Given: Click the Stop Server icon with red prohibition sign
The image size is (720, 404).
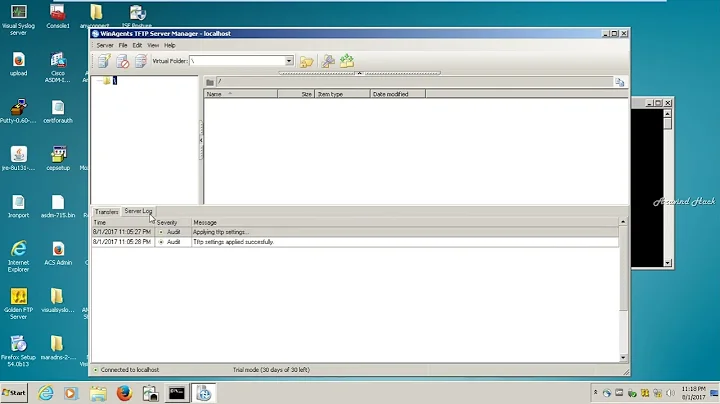Looking at the screenshot, I should coord(123,61).
